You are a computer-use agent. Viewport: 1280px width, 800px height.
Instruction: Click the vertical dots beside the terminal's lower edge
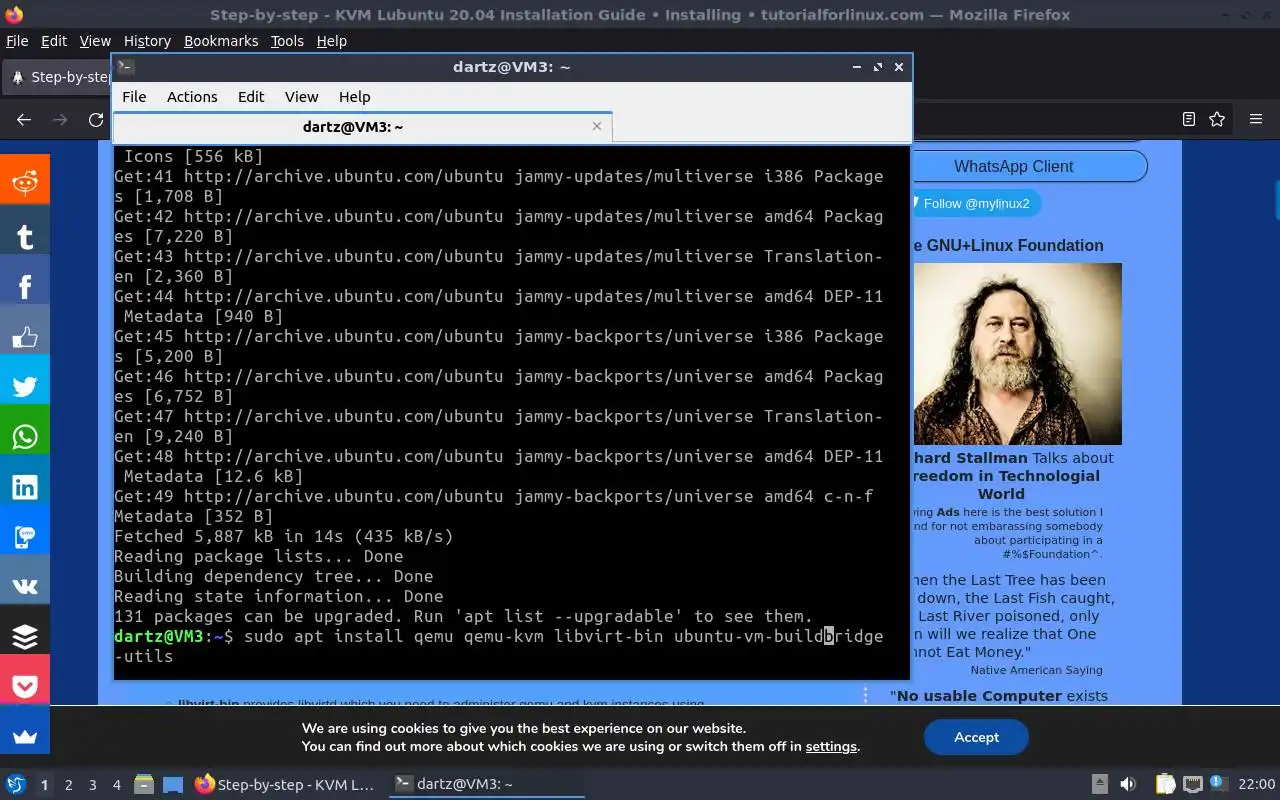coord(866,695)
